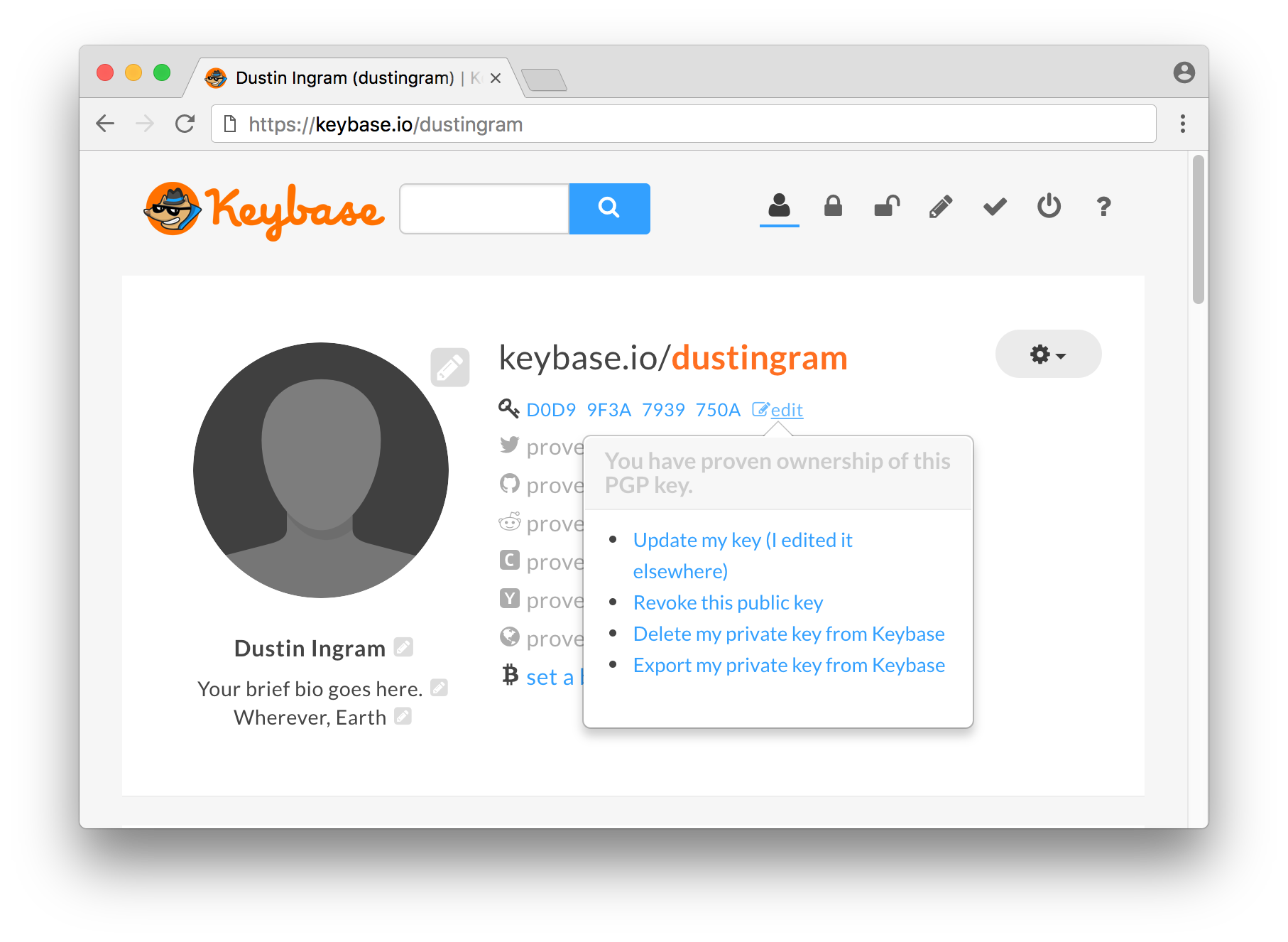Viewport: 1288px width, 942px height.
Task: Click the lock icon in the navigation bar
Action: 833,207
